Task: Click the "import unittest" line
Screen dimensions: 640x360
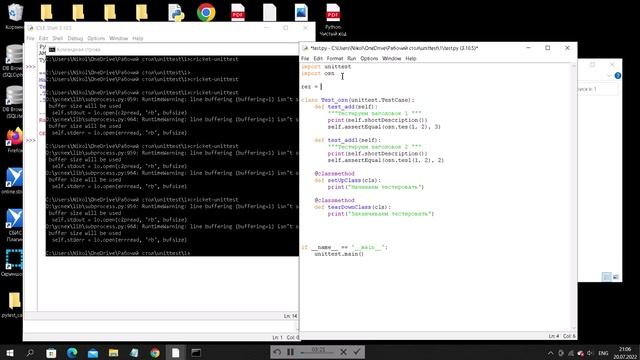Action: point(326,67)
